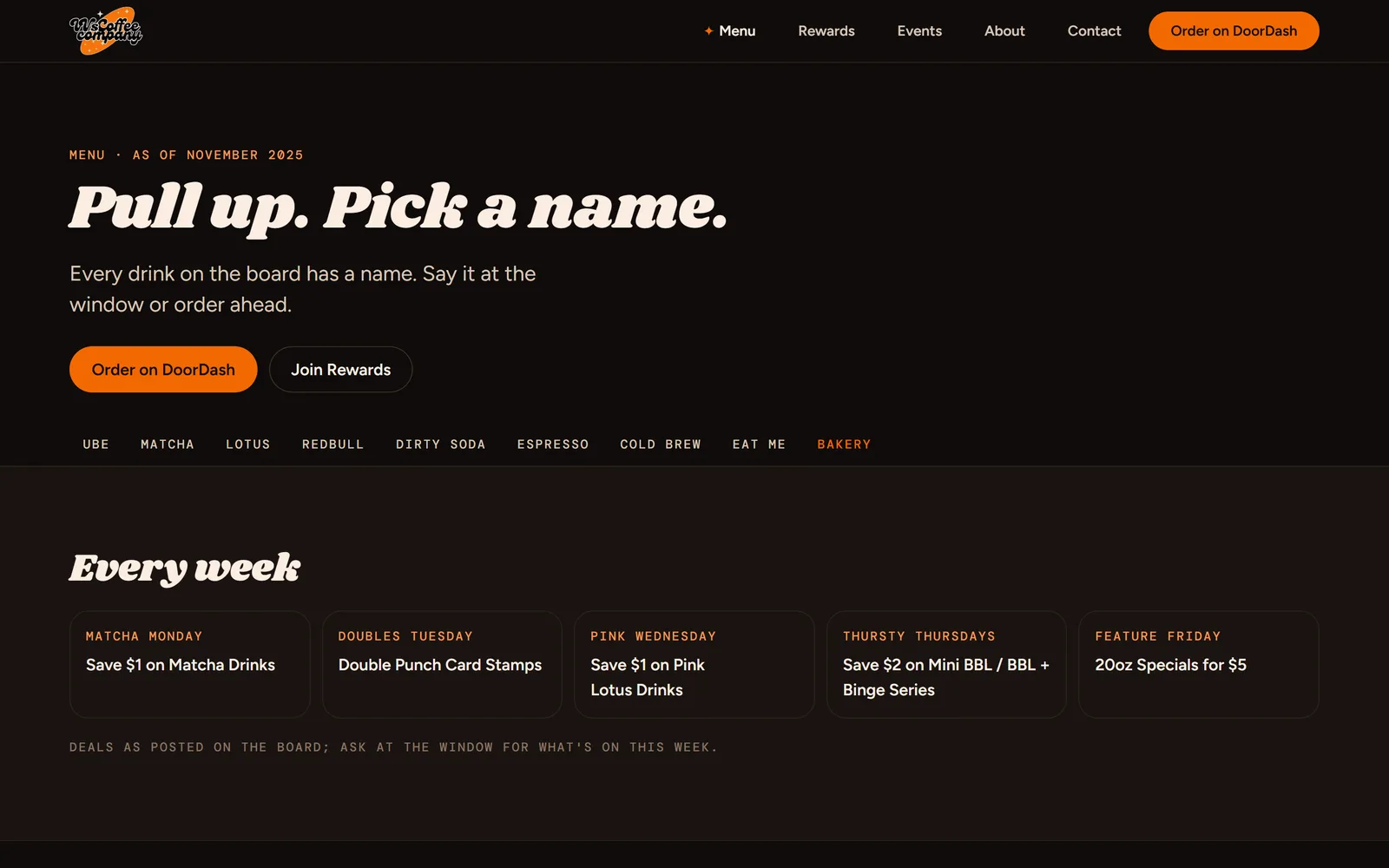Select the ESPRESSO category tab

click(x=553, y=444)
